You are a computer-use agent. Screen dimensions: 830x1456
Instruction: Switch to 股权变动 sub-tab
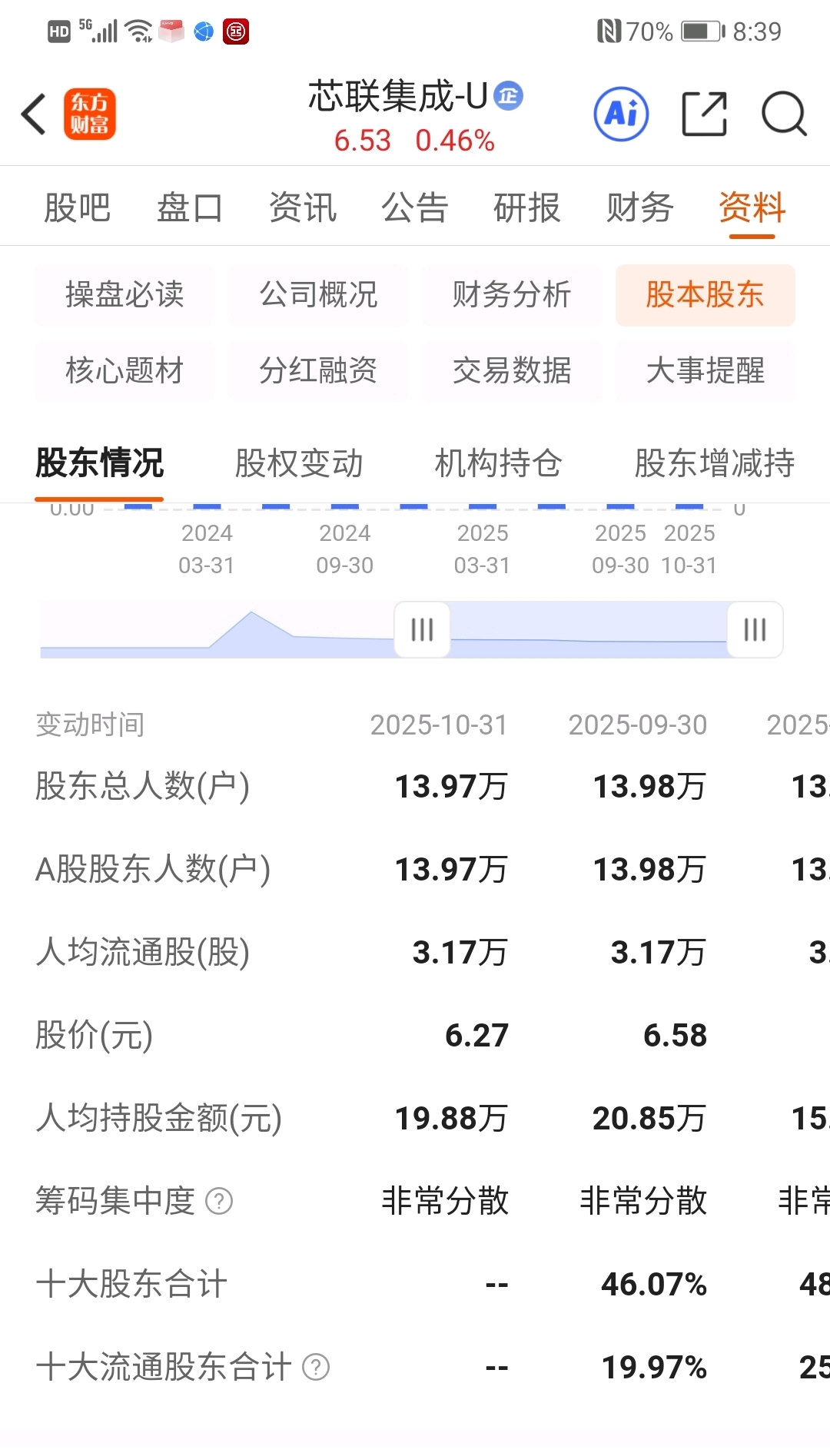pos(299,463)
